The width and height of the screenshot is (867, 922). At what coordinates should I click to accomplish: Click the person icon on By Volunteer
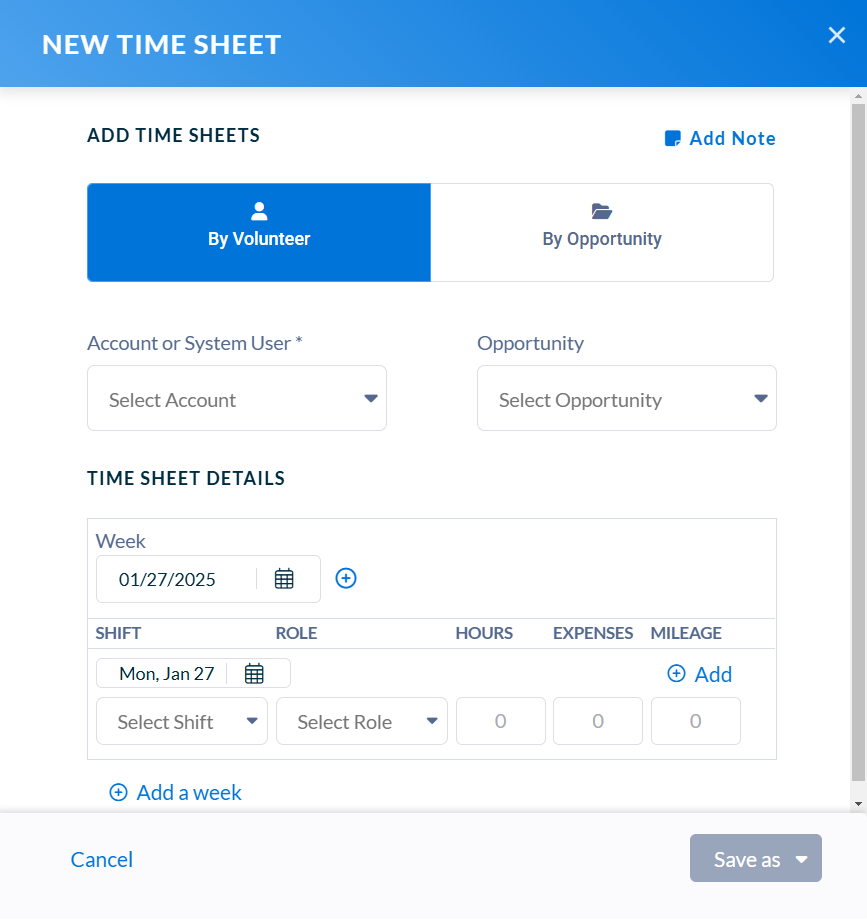pos(259,211)
